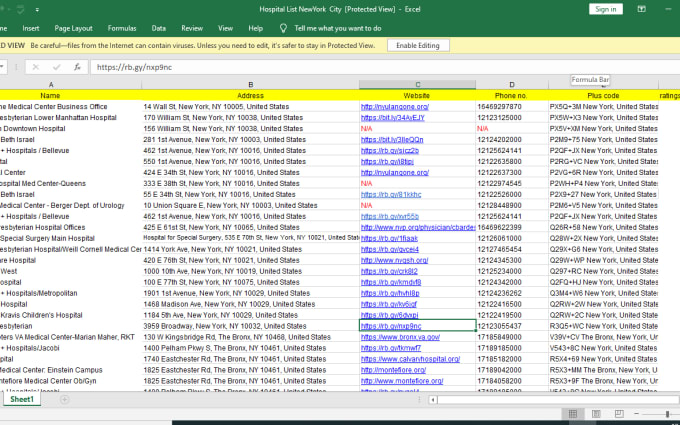Open the https://www.bronx.va.gov/ link
Screen dimensions: 680x425
[x=400, y=337]
